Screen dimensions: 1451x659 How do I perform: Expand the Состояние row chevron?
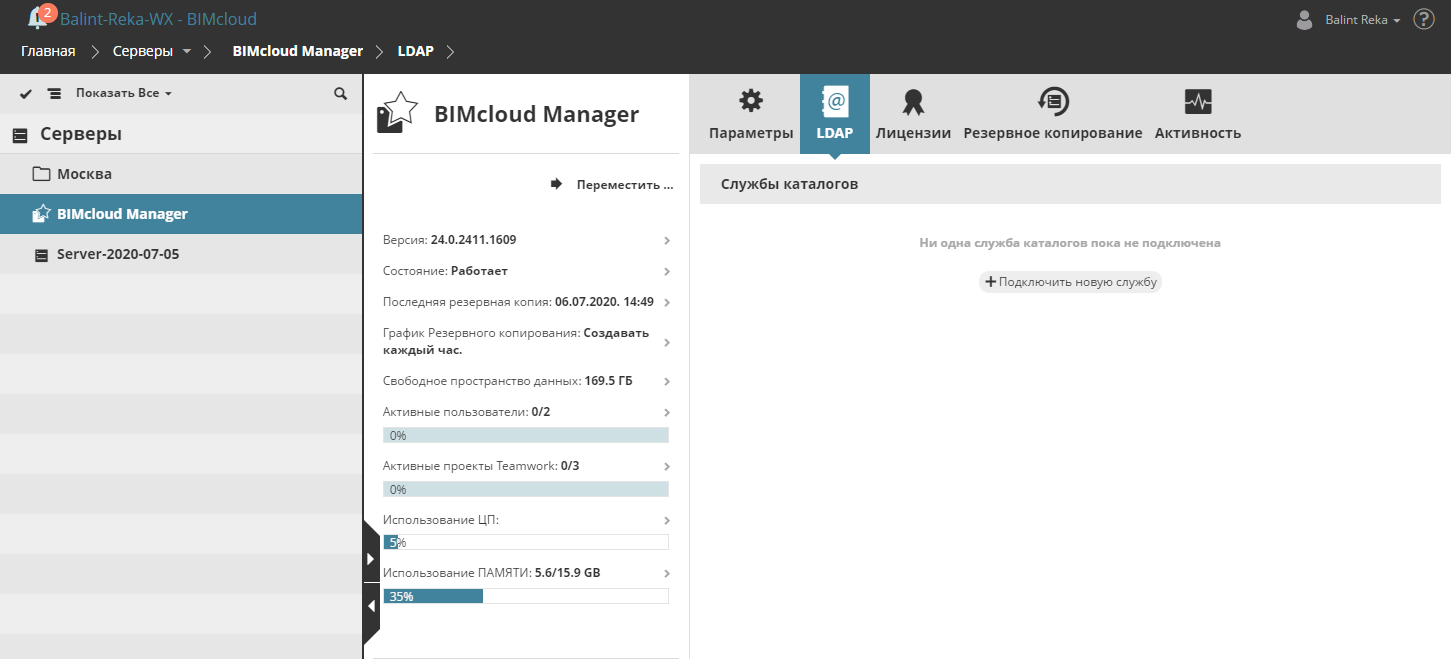tap(667, 272)
